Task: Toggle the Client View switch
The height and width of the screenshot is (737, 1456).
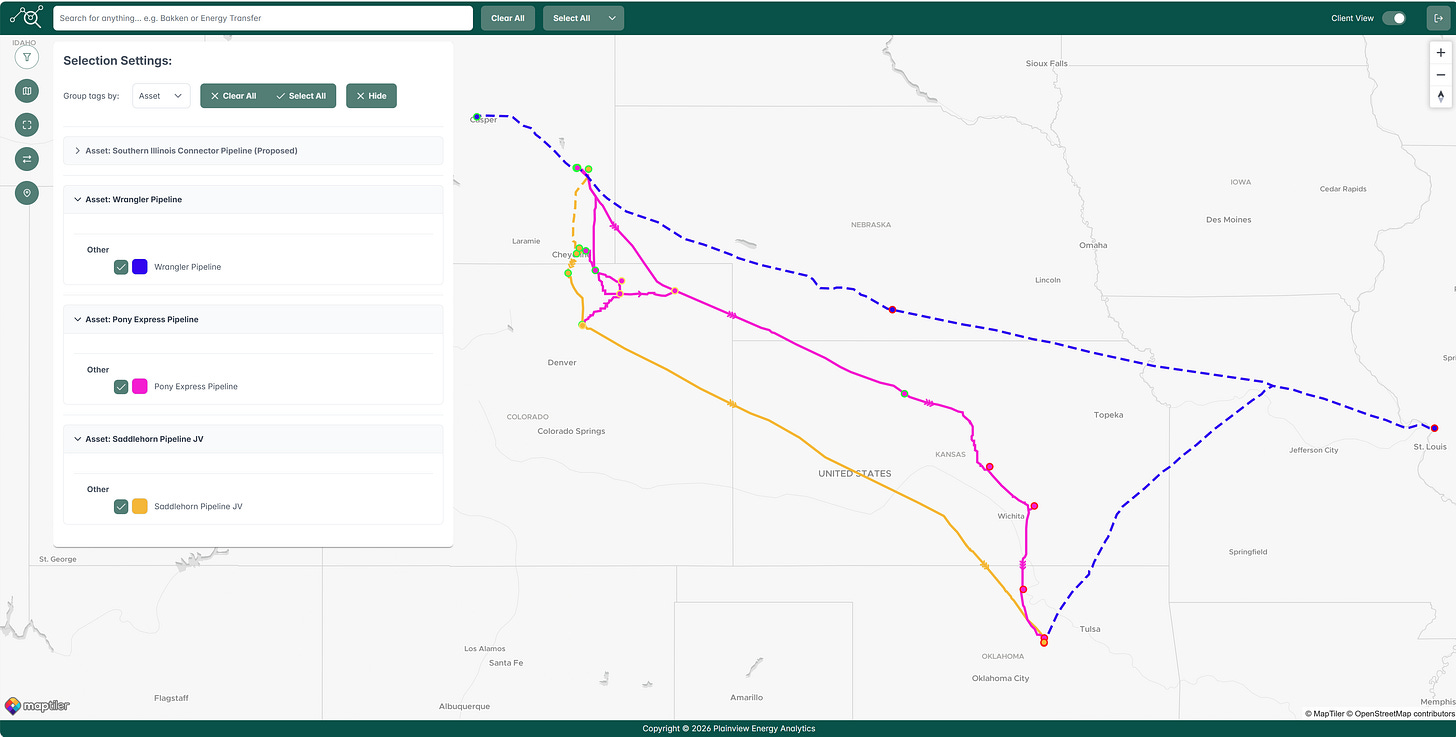Action: (1394, 18)
